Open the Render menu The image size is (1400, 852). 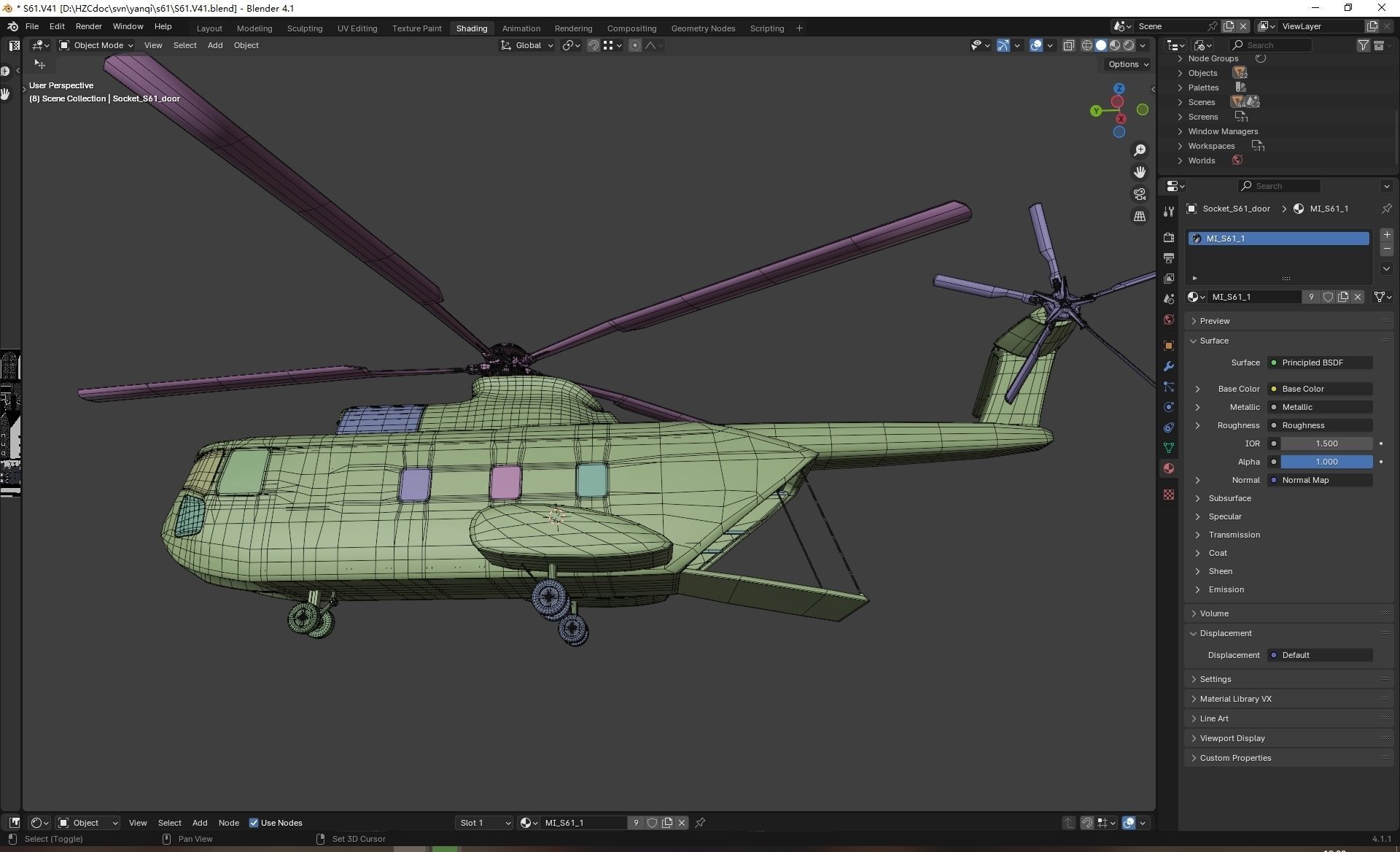tap(88, 26)
